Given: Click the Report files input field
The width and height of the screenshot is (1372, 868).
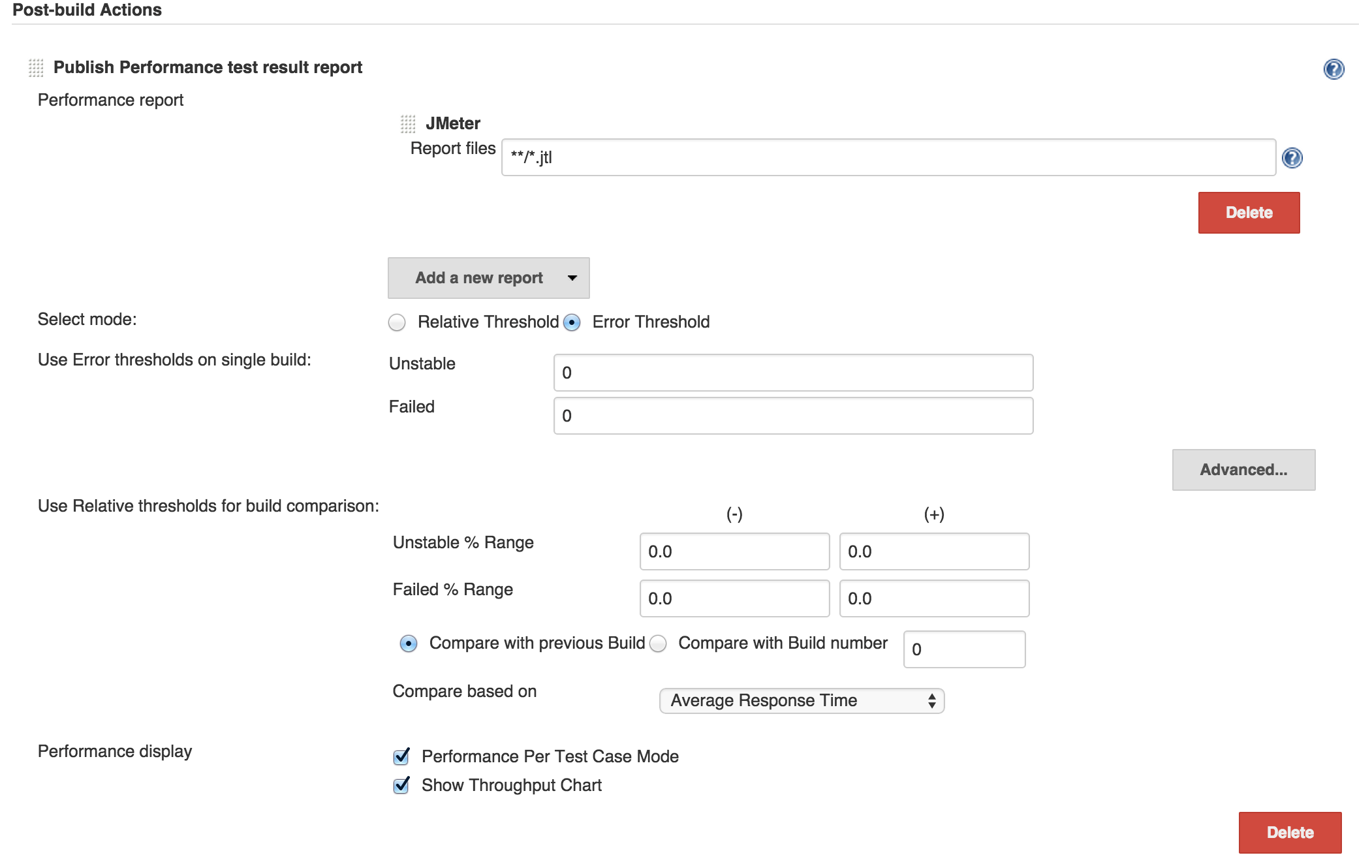Looking at the screenshot, I should [x=888, y=157].
